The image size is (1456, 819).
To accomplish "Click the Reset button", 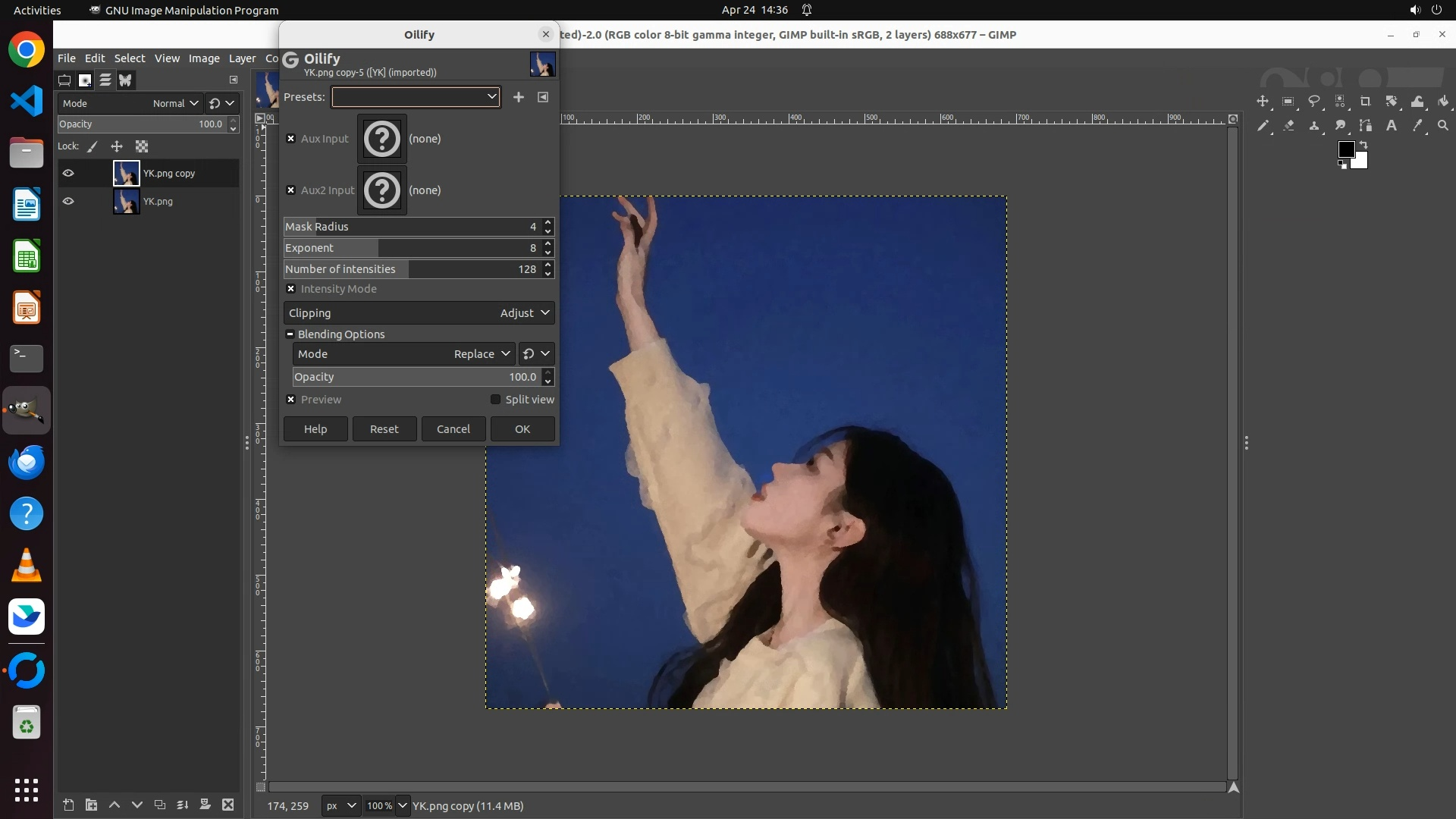I will click(384, 429).
